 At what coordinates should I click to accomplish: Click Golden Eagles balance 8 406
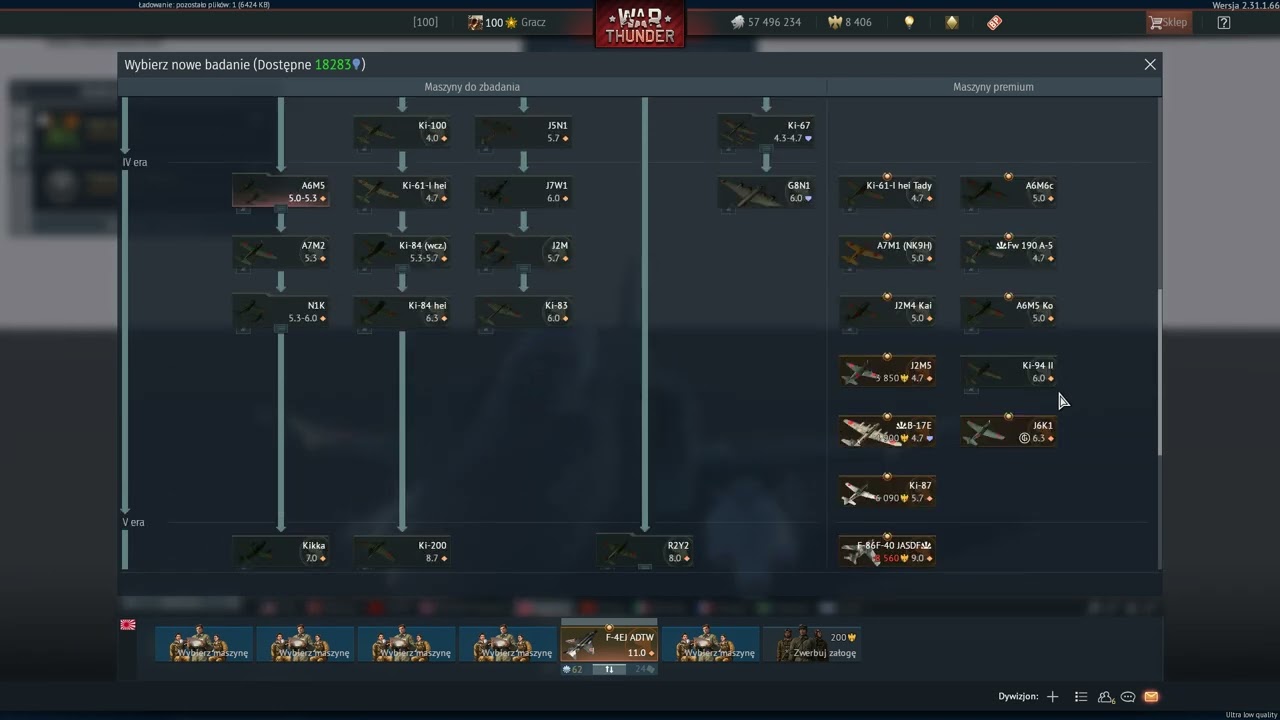coord(850,22)
